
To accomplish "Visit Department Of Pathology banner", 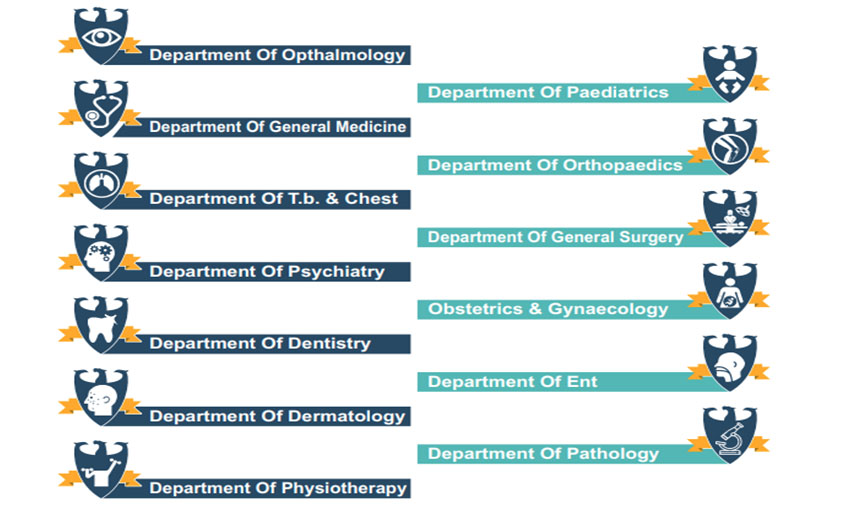I will [x=543, y=454].
